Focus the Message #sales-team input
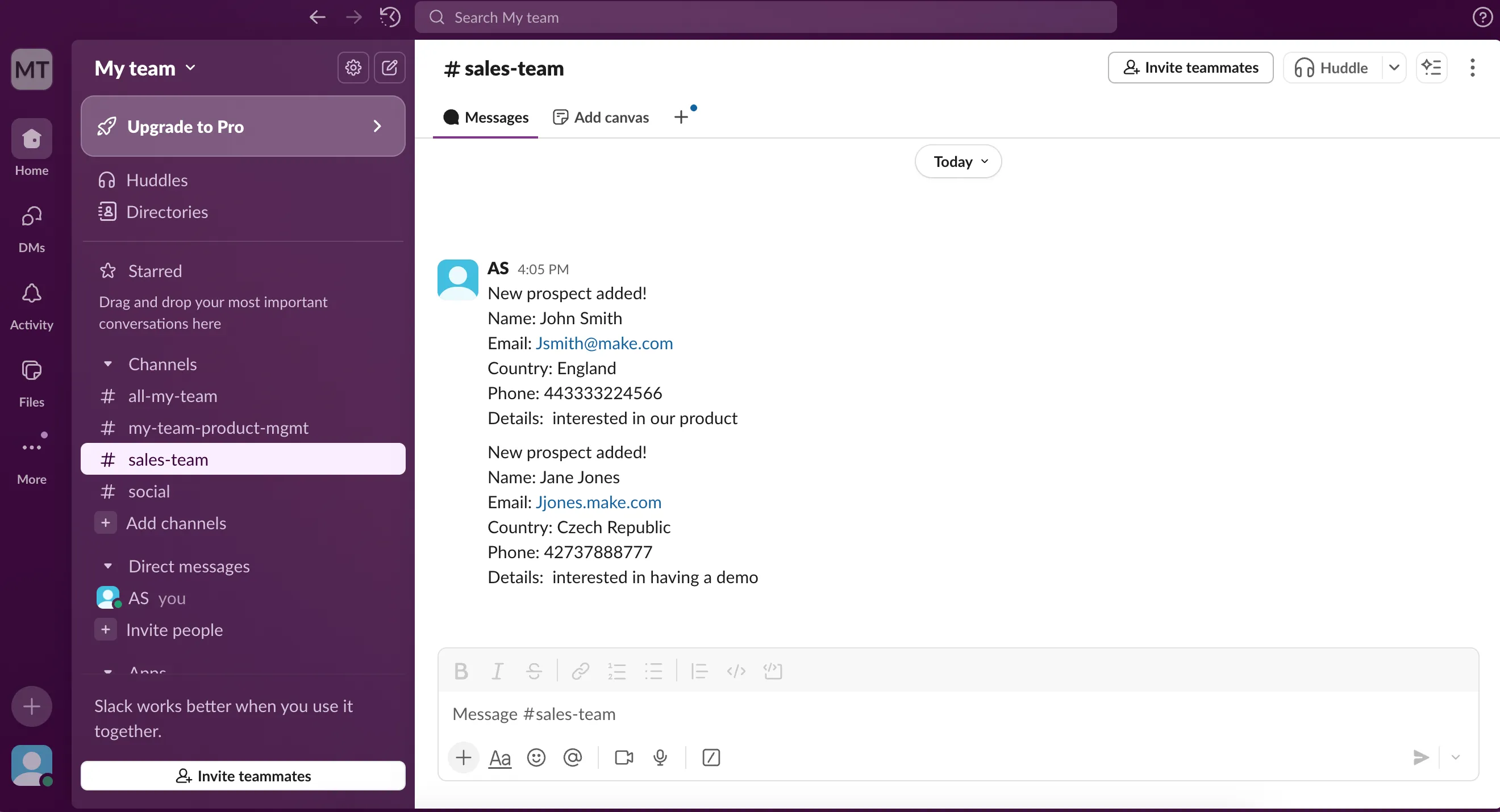1500x812 pixels. tap(958, 714)
